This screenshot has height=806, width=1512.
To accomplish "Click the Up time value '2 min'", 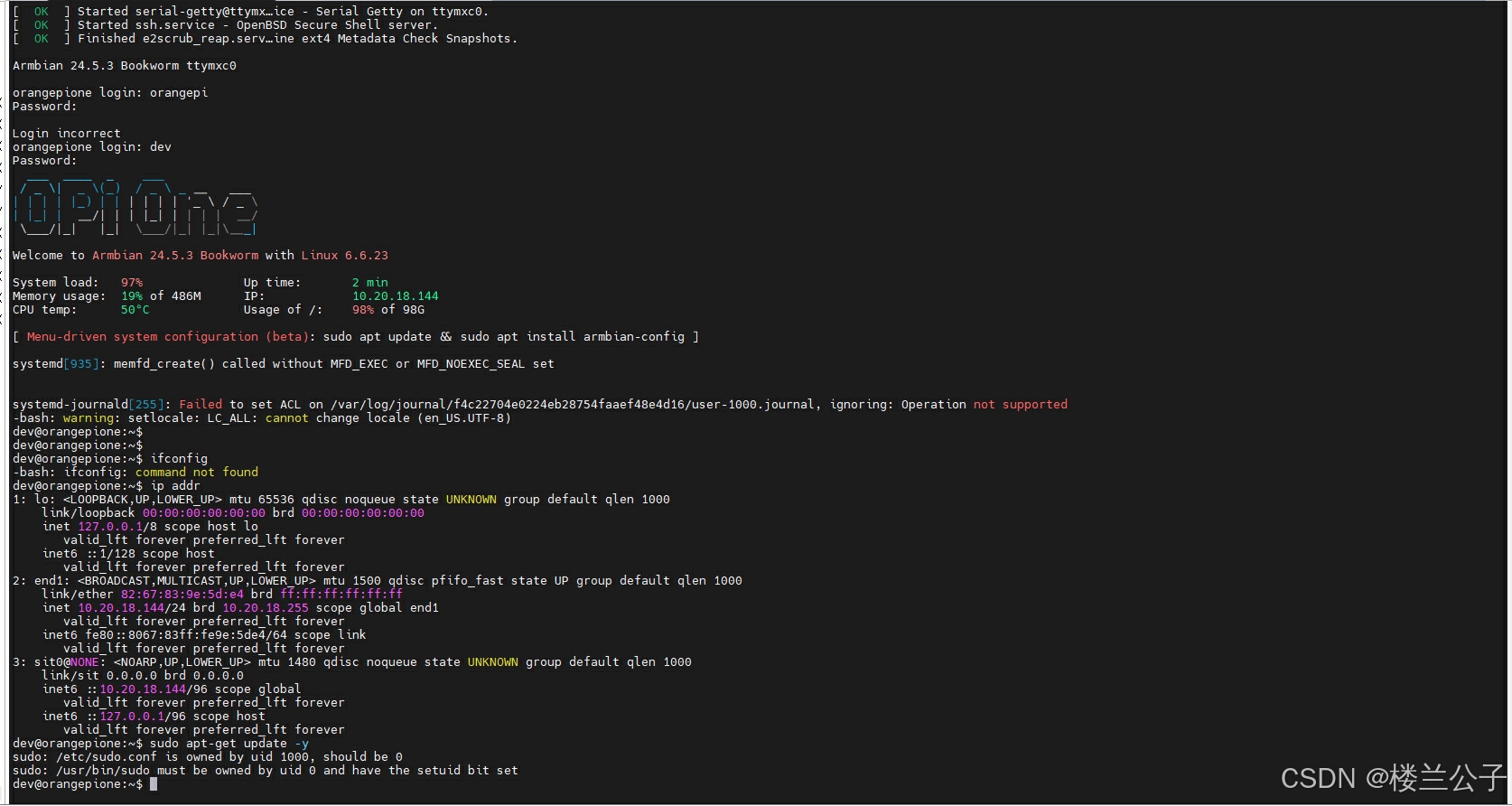I will (x=370, y=283).
